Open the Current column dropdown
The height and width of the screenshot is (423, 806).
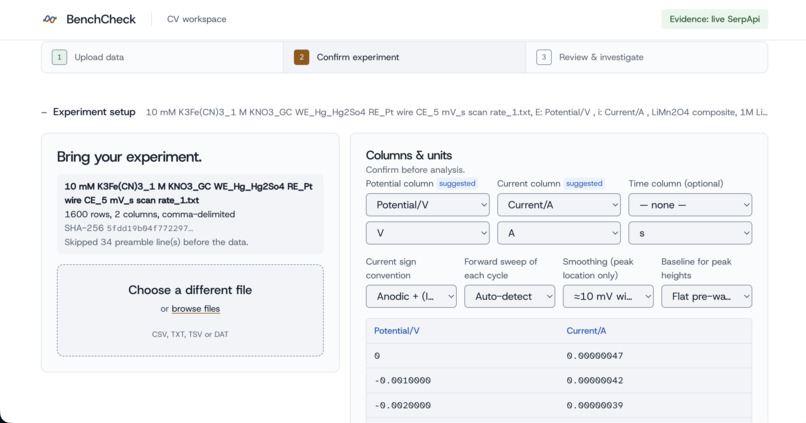tap(559, 205)
